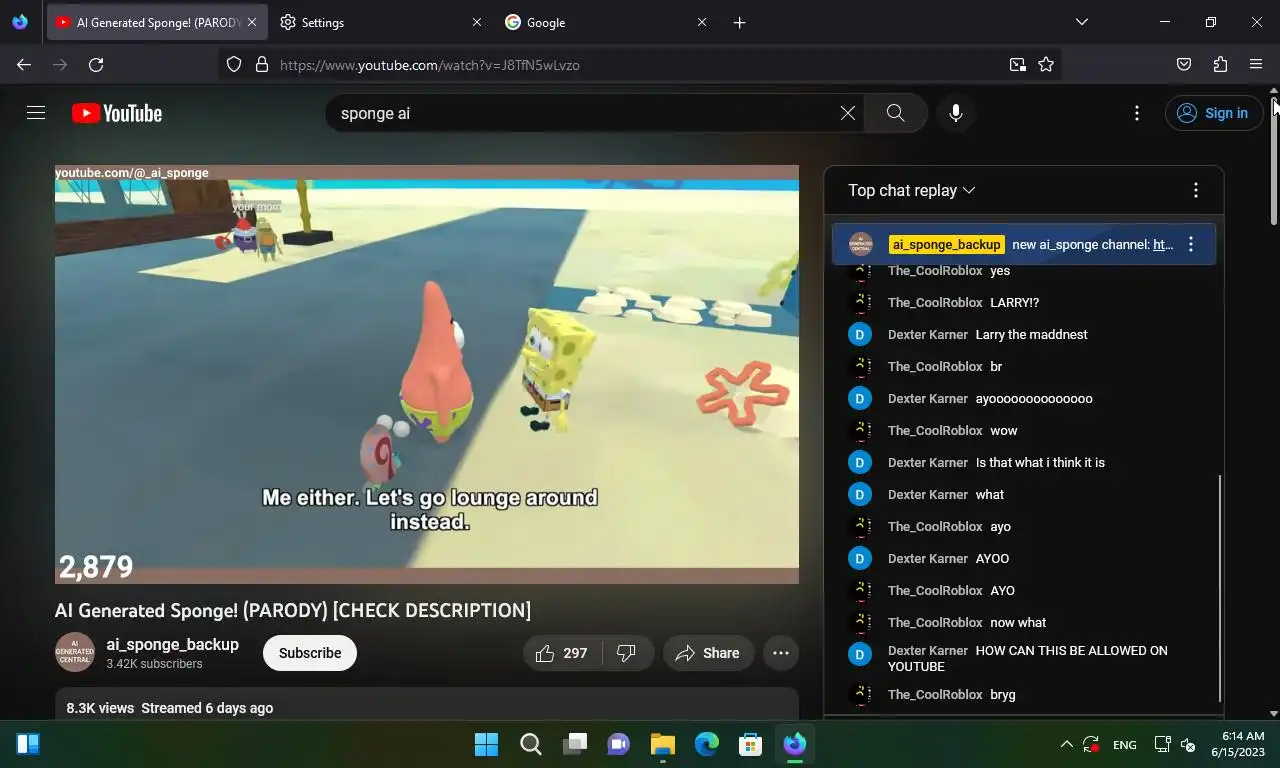
Task: Open a new browser tab
Action: 740,22
